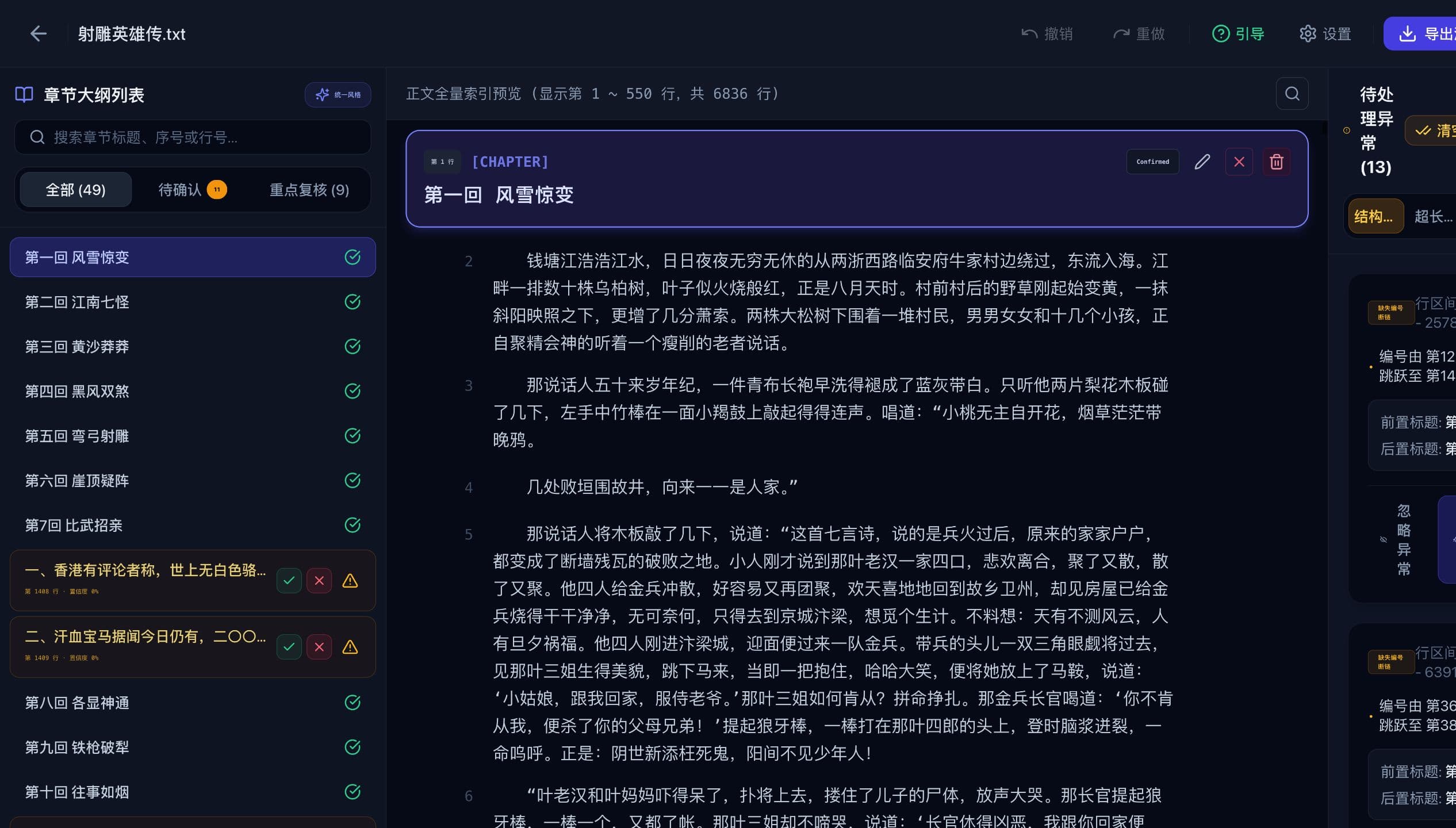Click text line 4 几处败垣围故井

[x=662, y=487]
